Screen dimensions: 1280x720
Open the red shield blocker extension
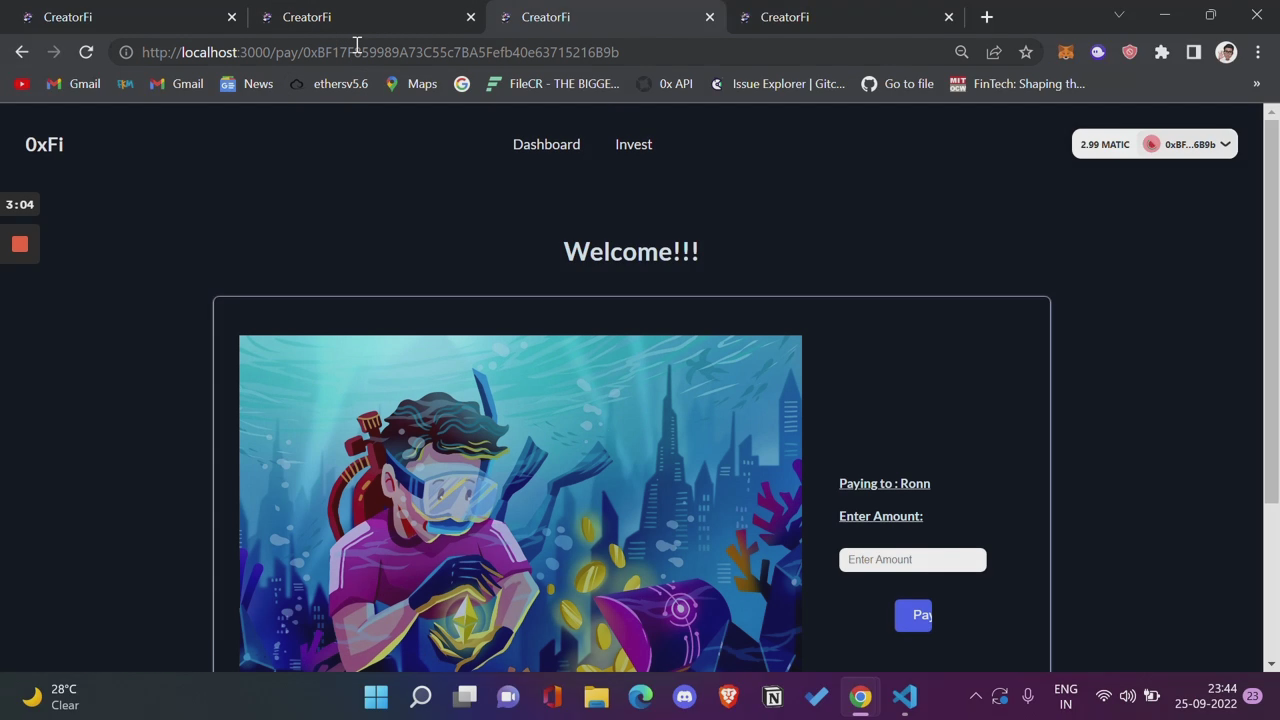(x=1130, y=52)
